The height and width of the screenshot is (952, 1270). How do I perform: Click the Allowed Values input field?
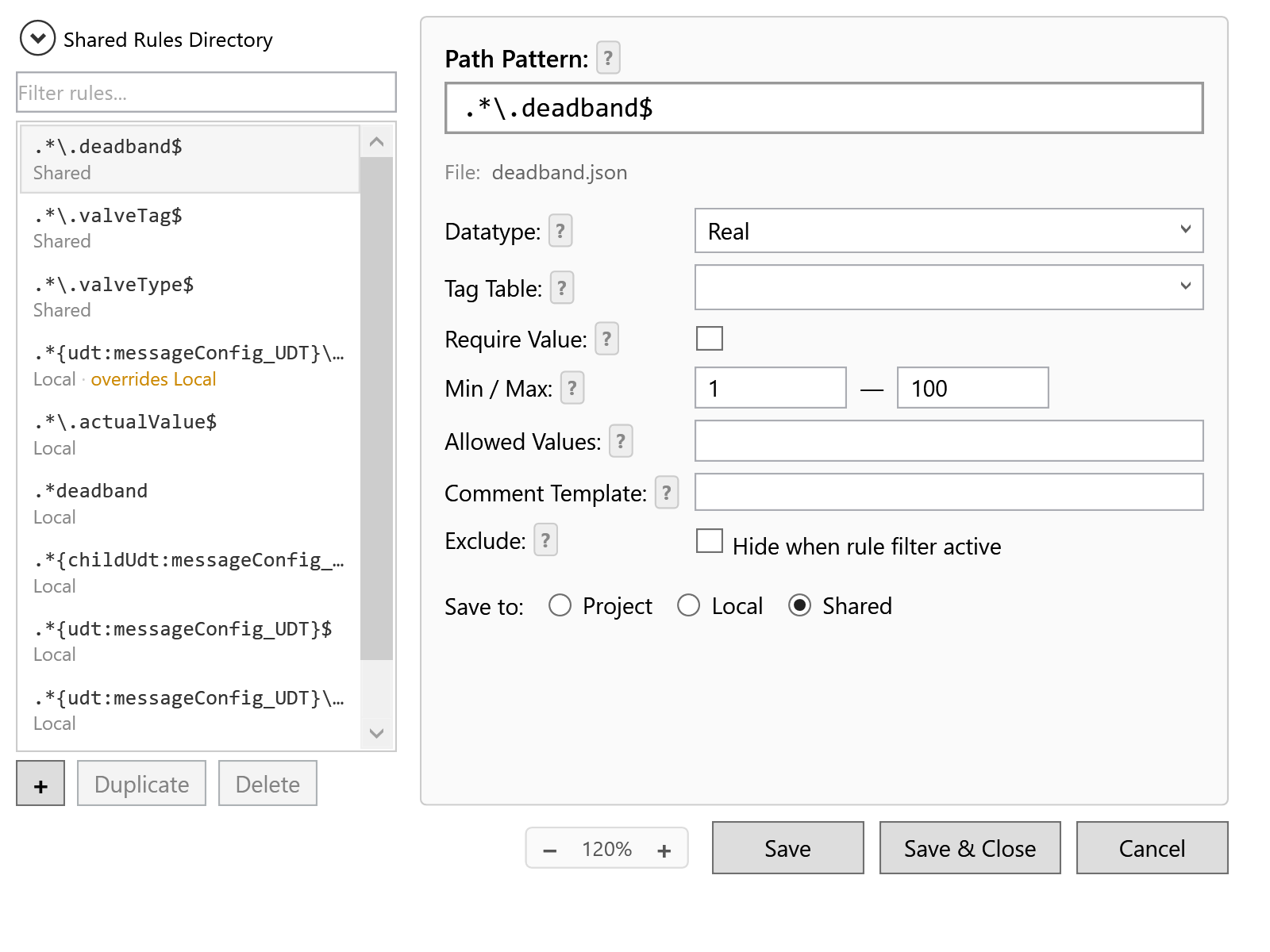[x=949, y=440]
